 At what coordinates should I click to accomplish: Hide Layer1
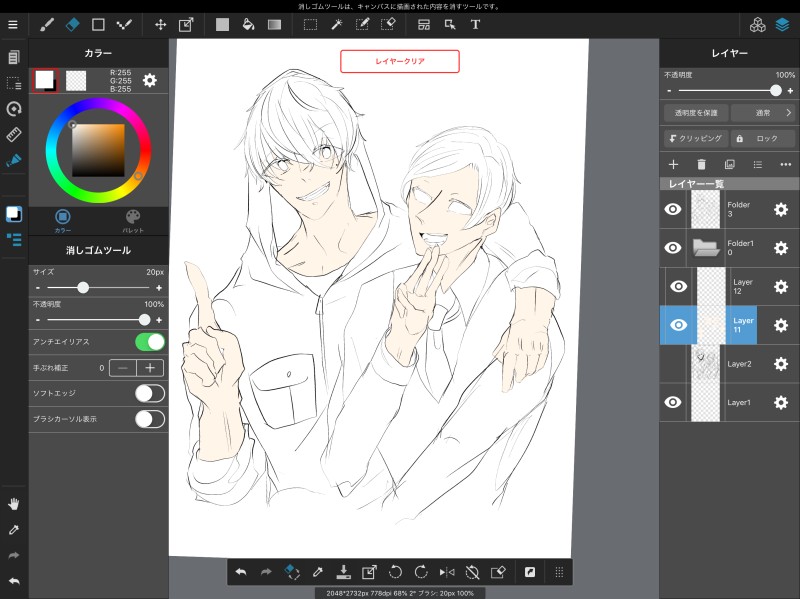[x=673, y=402]
